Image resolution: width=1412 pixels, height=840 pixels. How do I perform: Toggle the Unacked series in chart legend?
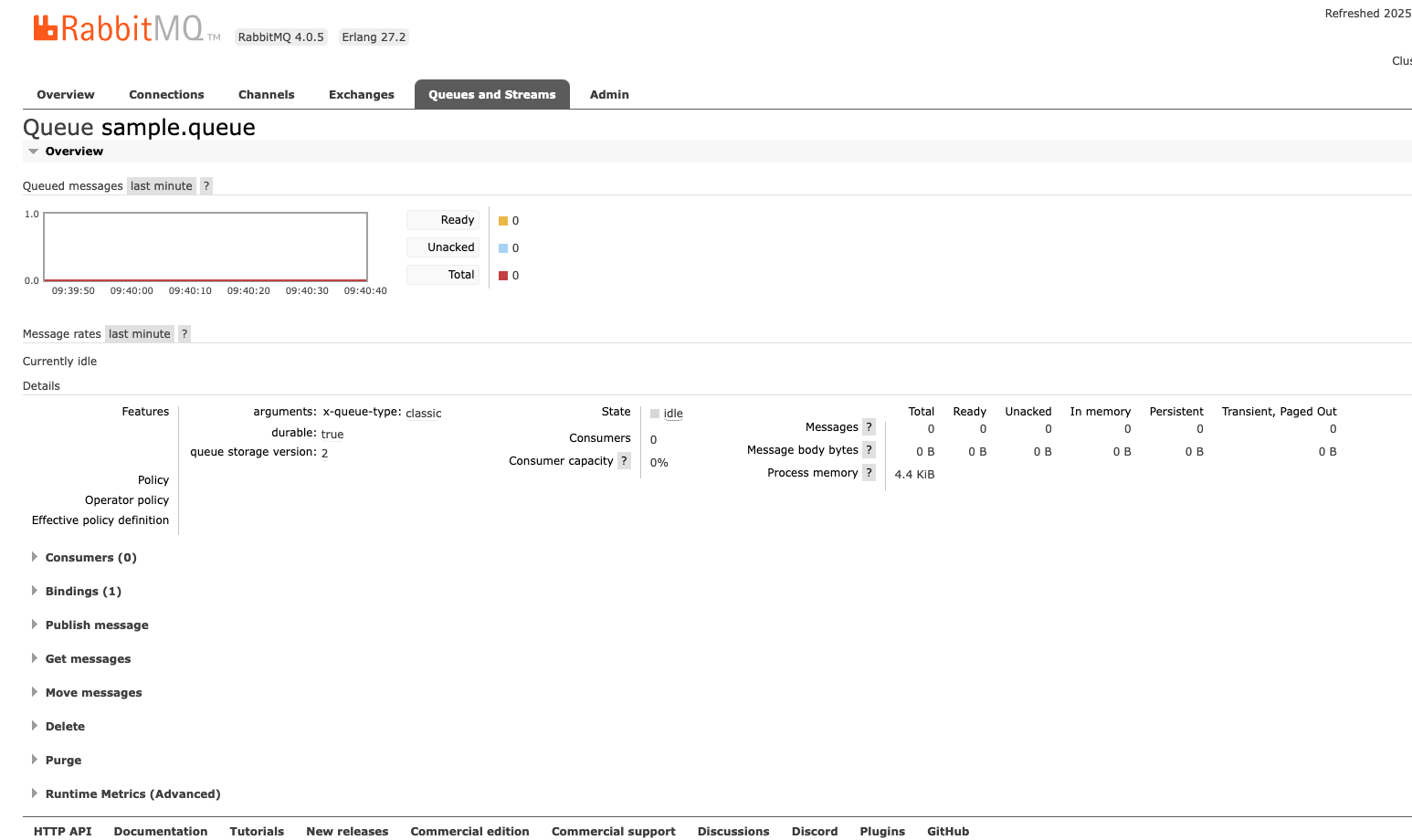(444, 247)
